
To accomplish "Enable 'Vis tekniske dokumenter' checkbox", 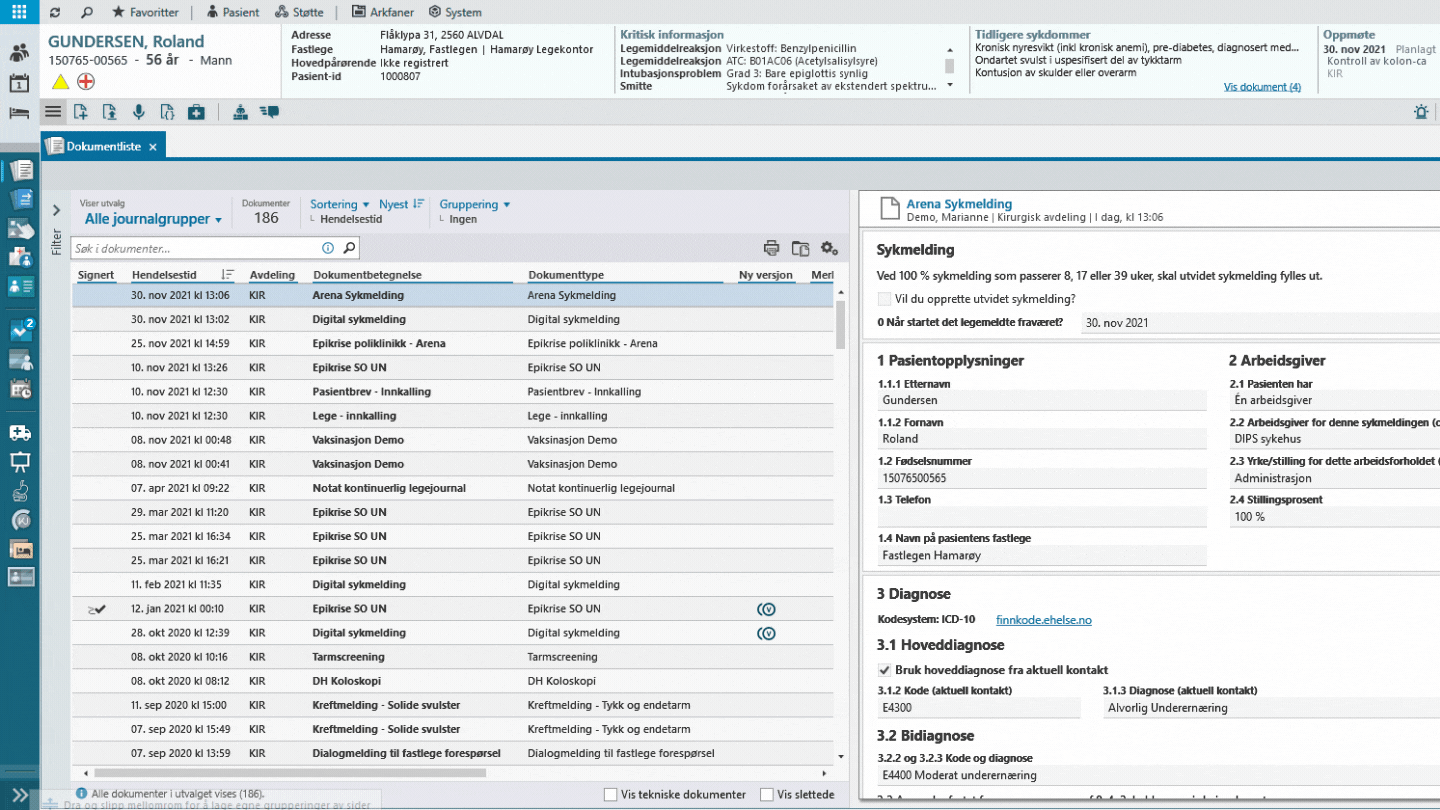I will pyautogui.click(x=611, y=795).
